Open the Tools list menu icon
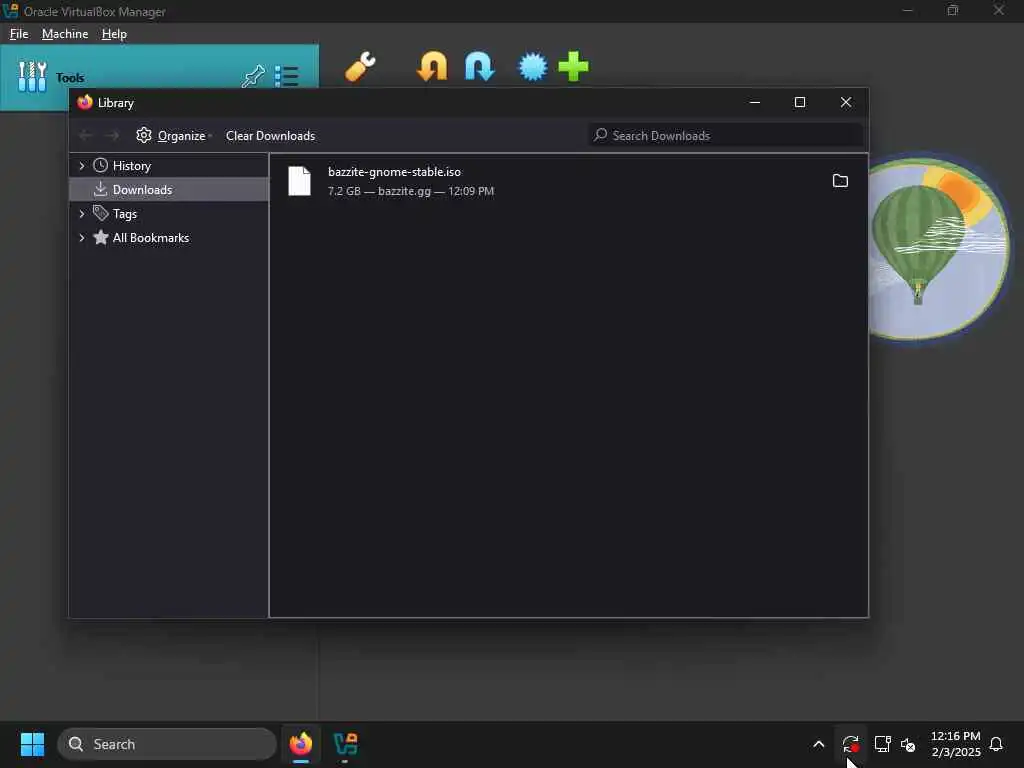Image resolution: width=1024 pixels, height=768 pixels. coord(287,76)
